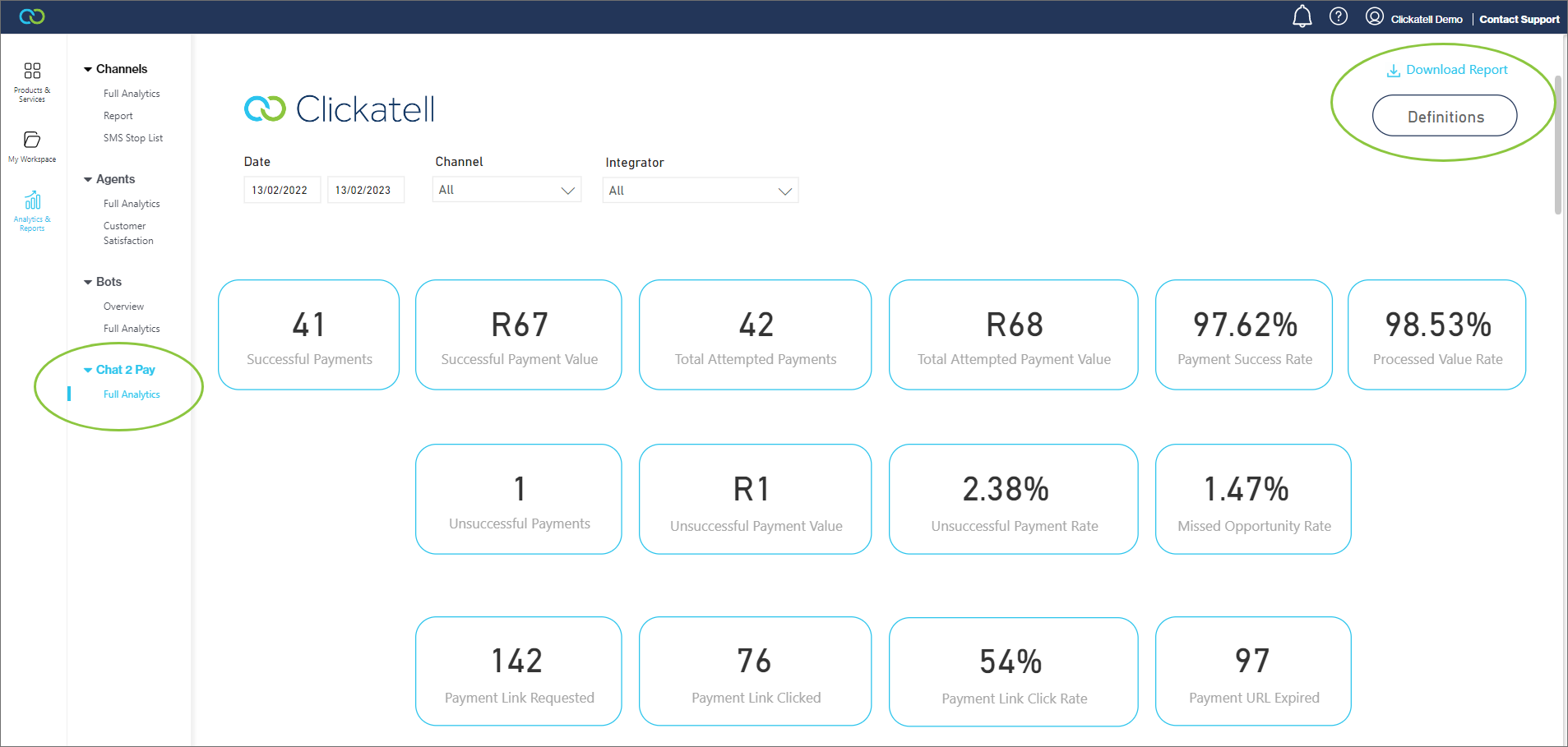Open Full Analytics under Chat 2 Pay

click(132, 394)
